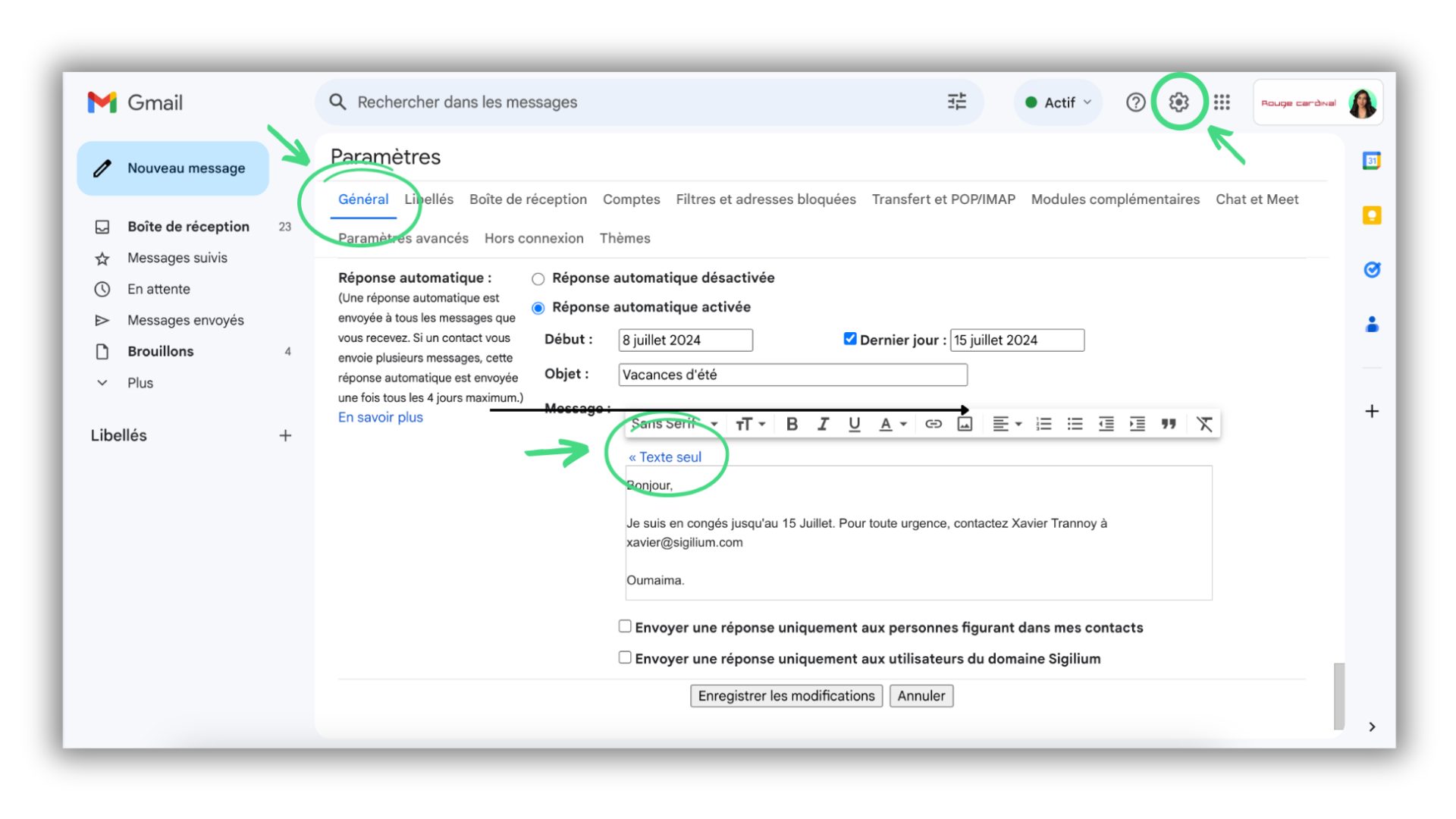
Task: Click the quote formatting icon
Action: pyautogui.click(x=1169, y=424)
